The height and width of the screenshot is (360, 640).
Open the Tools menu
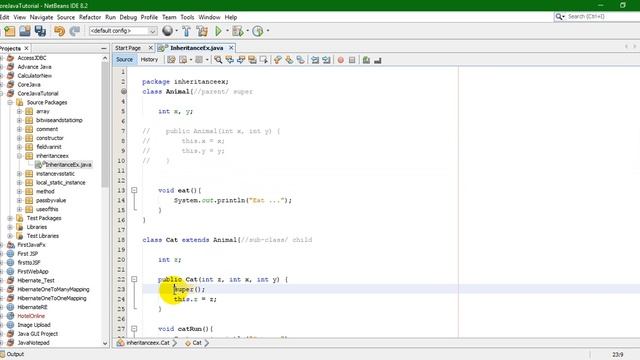click(x=187, y=17)
